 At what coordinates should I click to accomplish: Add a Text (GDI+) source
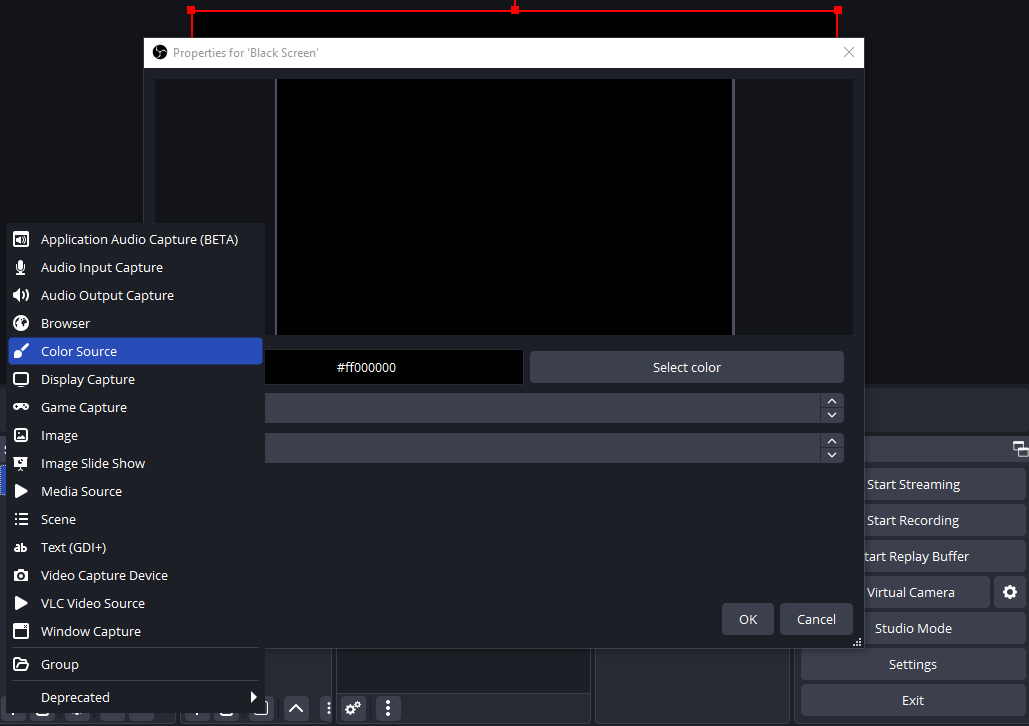(x=73, y=547)
